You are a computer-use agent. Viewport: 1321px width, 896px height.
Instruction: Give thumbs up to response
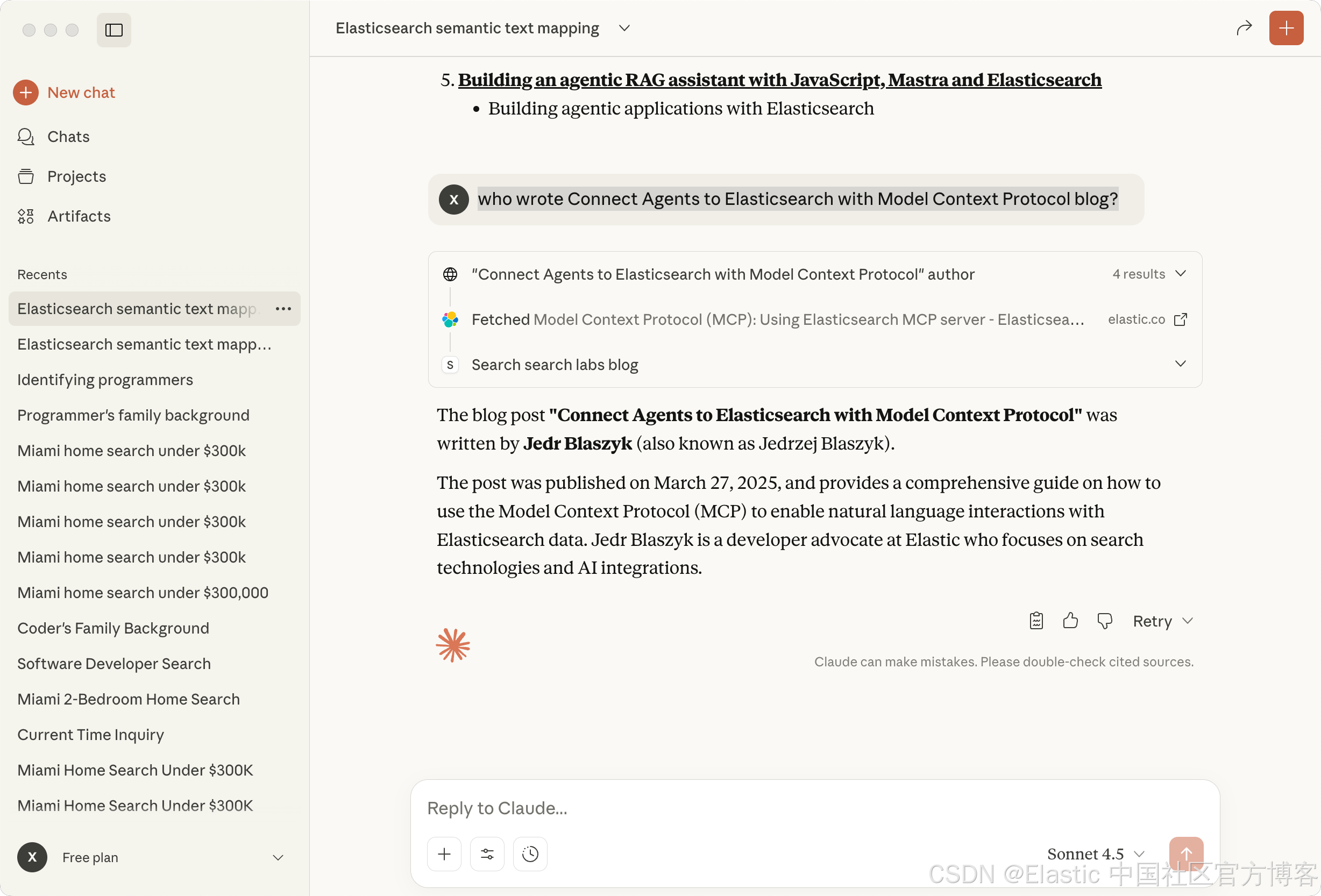point(1070,621)
